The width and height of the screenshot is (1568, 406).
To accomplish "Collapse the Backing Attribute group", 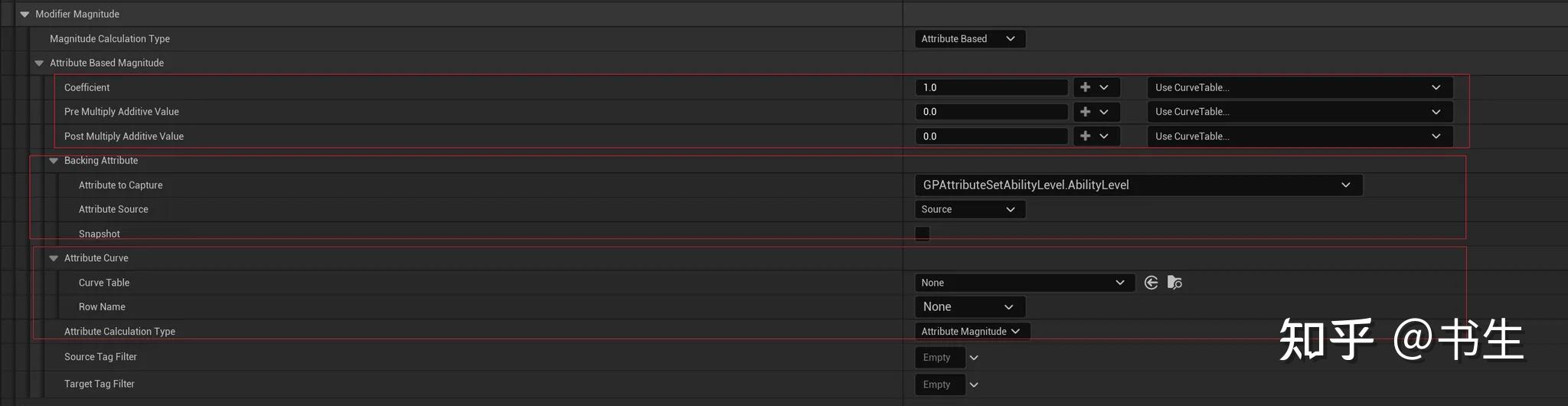I will pos(54,161).
